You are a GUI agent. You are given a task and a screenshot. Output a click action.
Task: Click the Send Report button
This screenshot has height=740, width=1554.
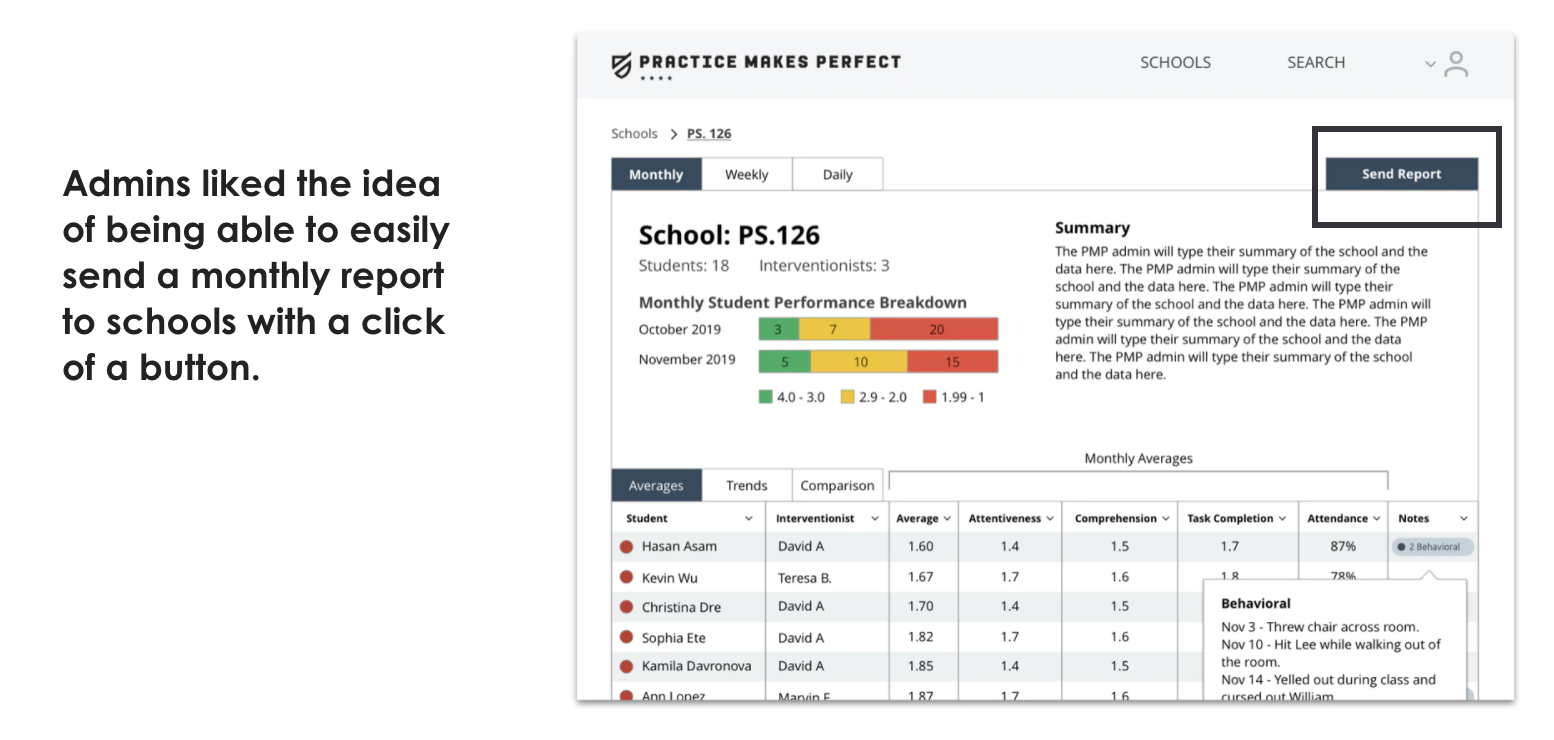(1401, 174)
